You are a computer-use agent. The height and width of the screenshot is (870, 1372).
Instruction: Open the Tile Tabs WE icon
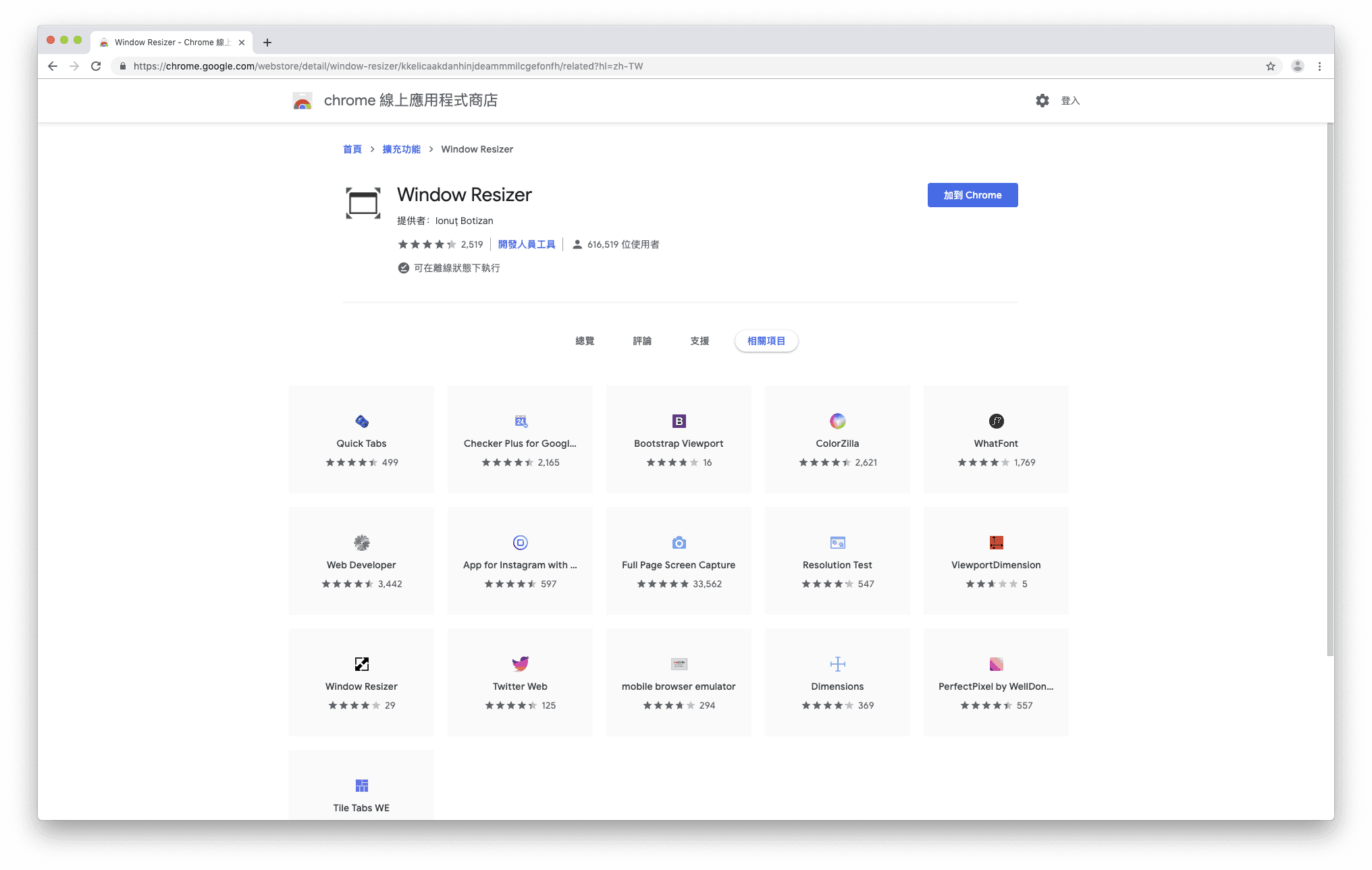361,786
